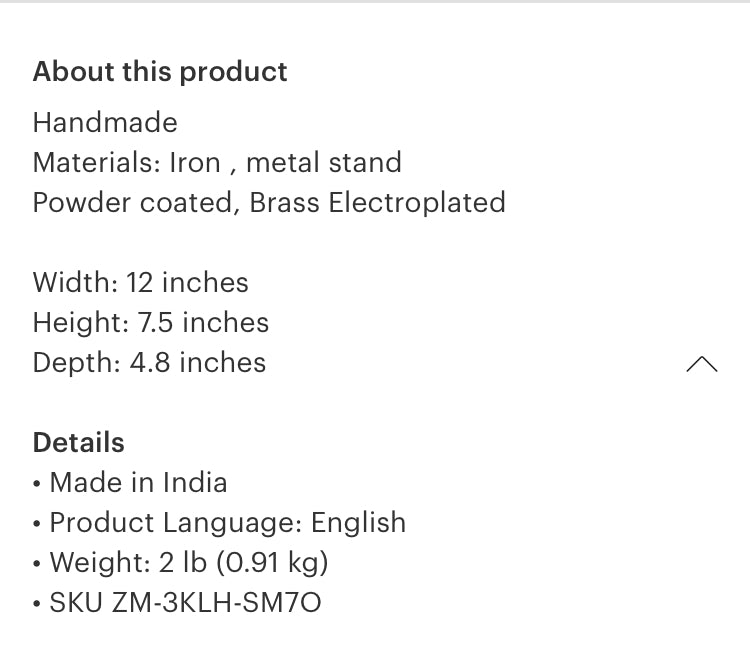This screenshot has height=662, width=750.
Task: Select the "4.8 inches" depth value
Action: pos(198,363)
